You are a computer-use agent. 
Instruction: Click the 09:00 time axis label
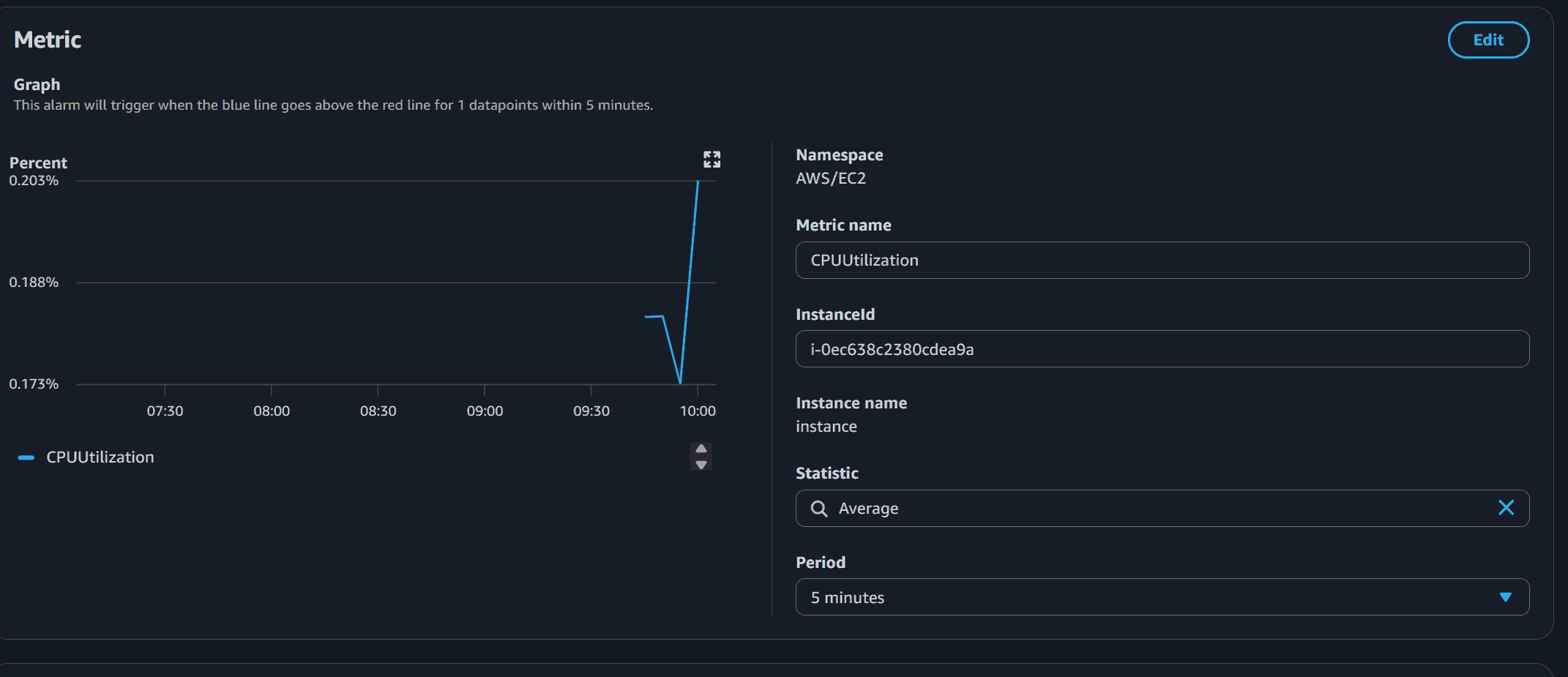point(485,411)
